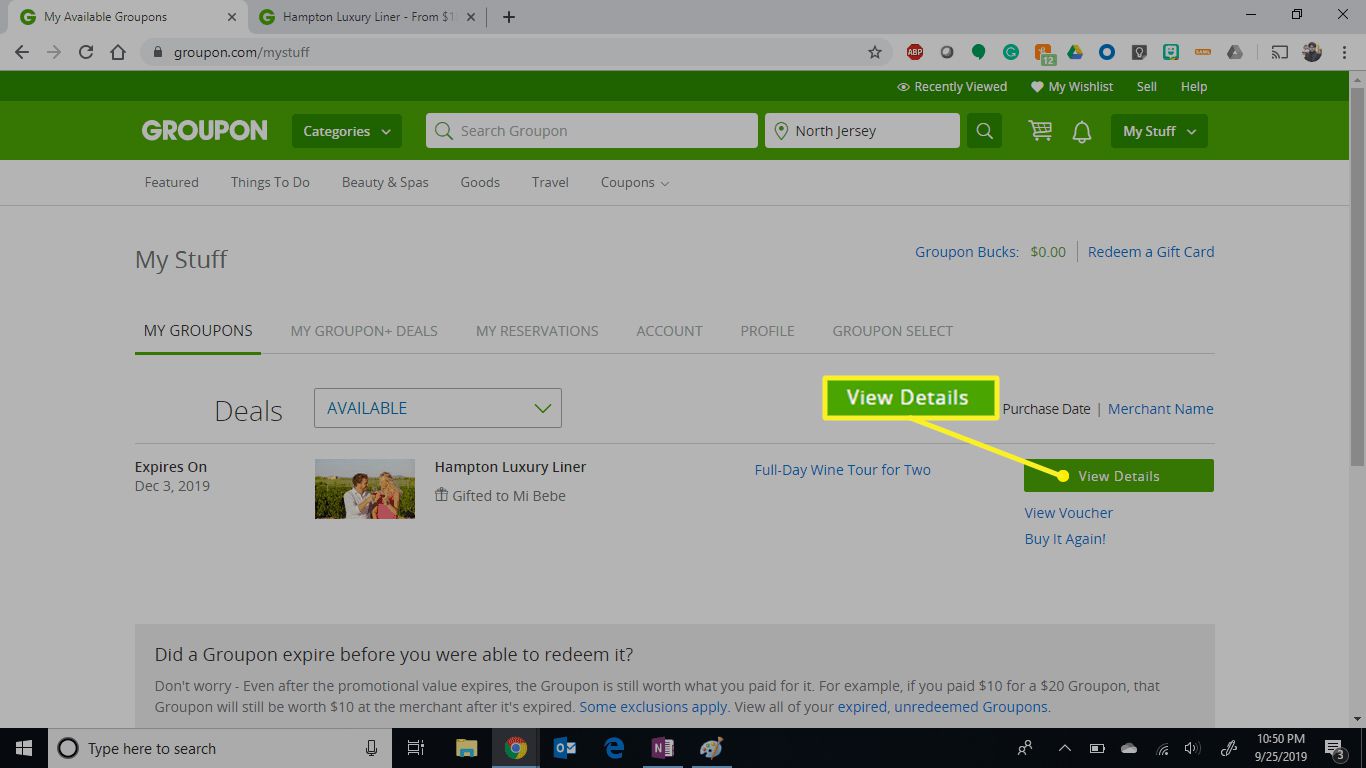Click the GROUPON logo
Screen dimensions: 1366x768
click(x=204, y=130)
